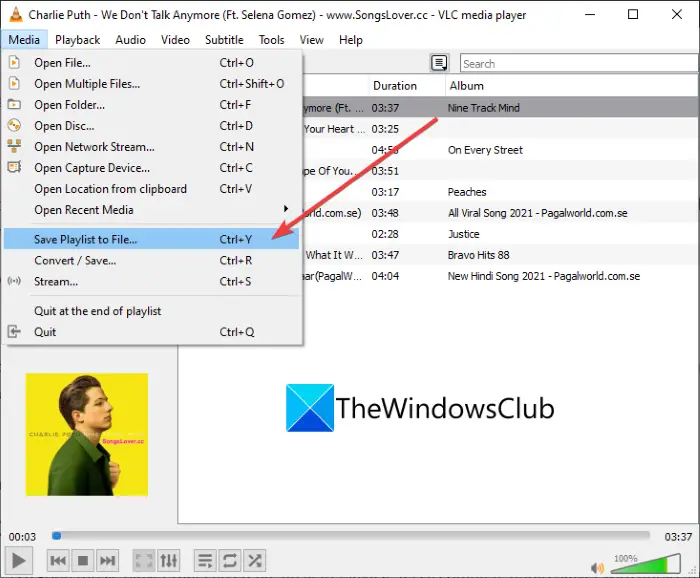This screenshot has width=700, height=578.
Task: Click the Open Multiple Files icon
Action: (14, 83)
